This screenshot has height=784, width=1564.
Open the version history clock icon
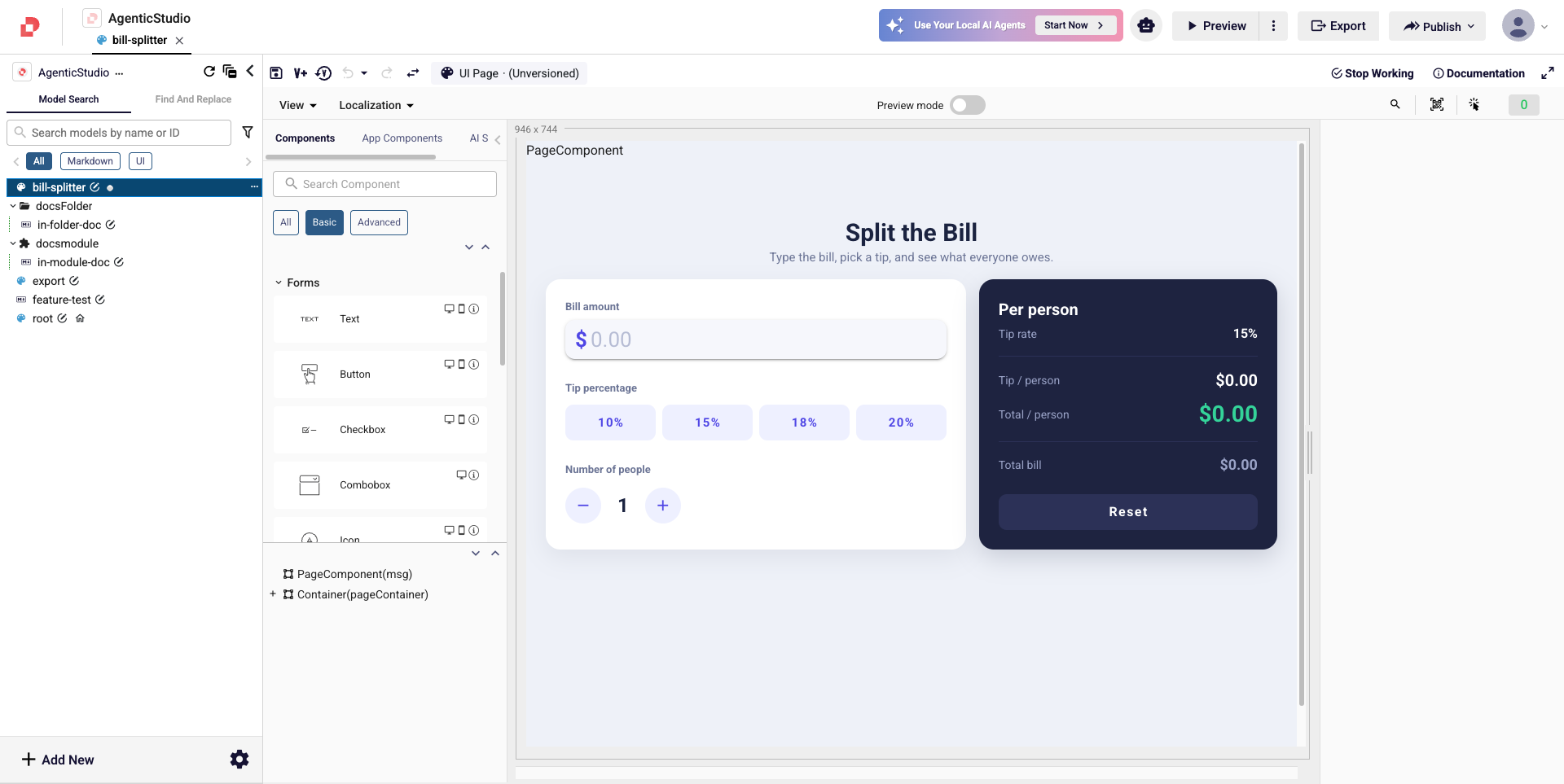[x=323, y=73]
